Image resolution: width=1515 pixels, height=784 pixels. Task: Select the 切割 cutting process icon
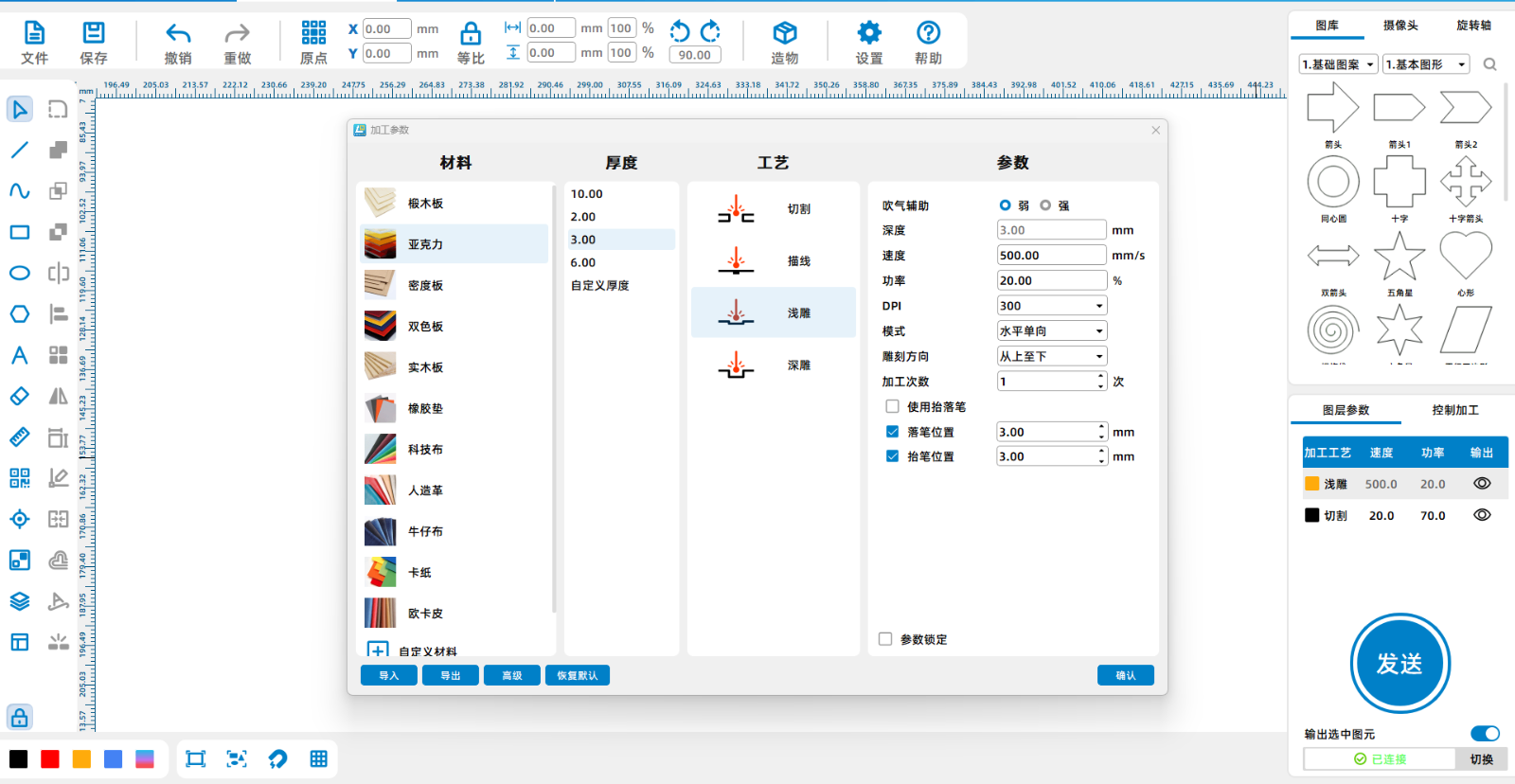click(736, 209)
